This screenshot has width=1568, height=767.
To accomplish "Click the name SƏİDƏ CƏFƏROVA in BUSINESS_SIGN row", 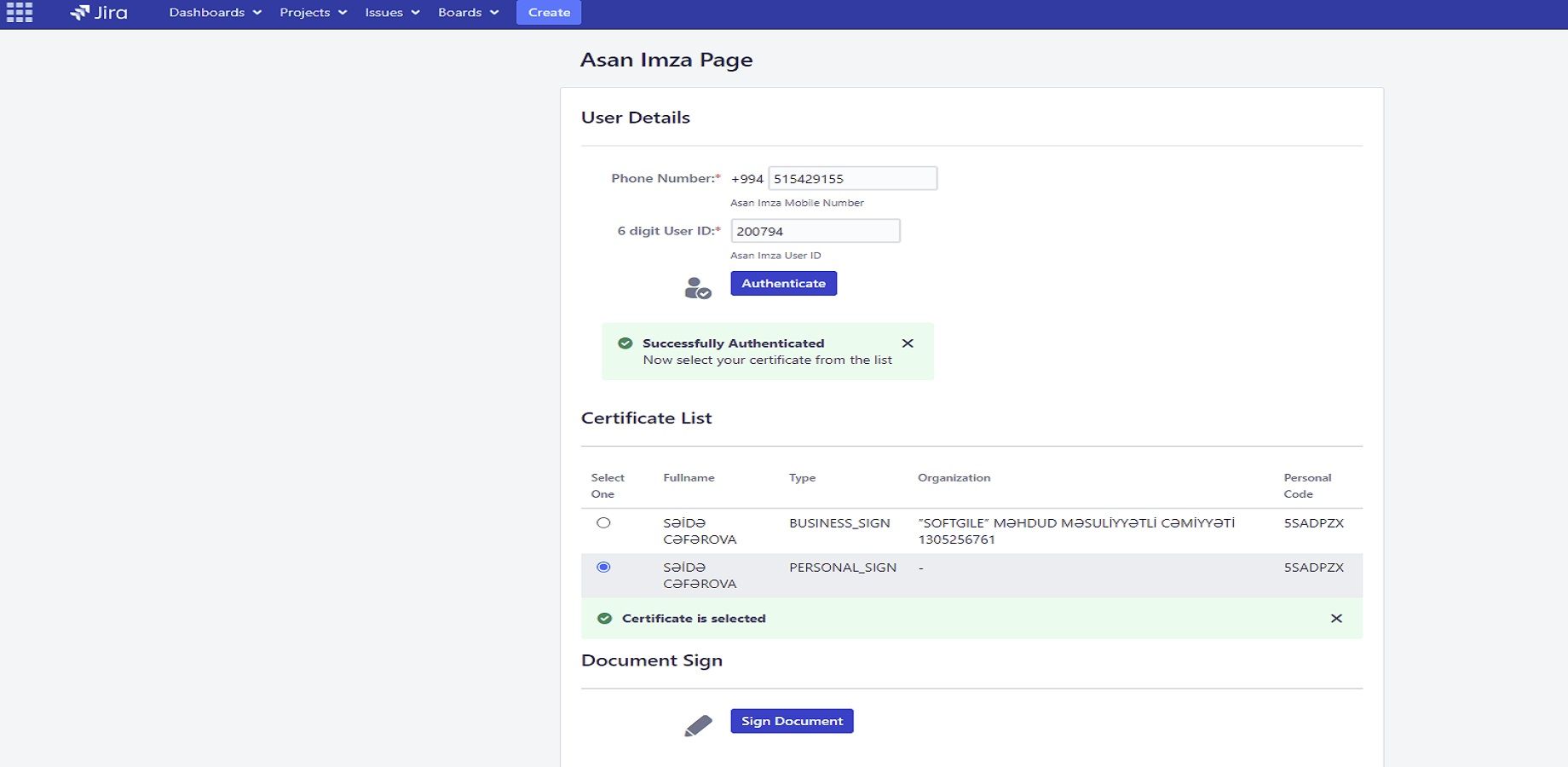I will tap(700, 531).
